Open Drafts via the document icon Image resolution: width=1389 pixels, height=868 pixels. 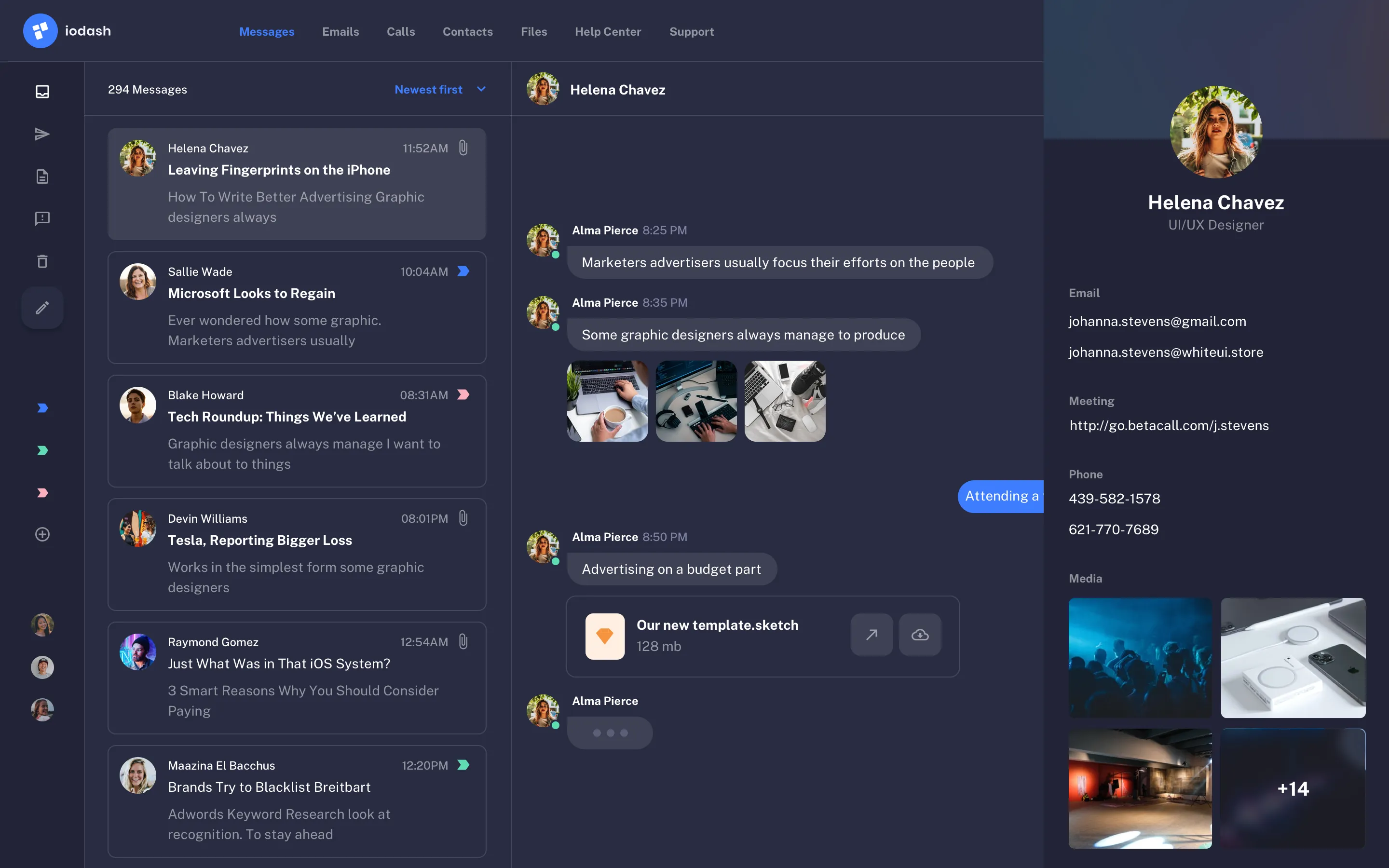[x=42, y=176]
